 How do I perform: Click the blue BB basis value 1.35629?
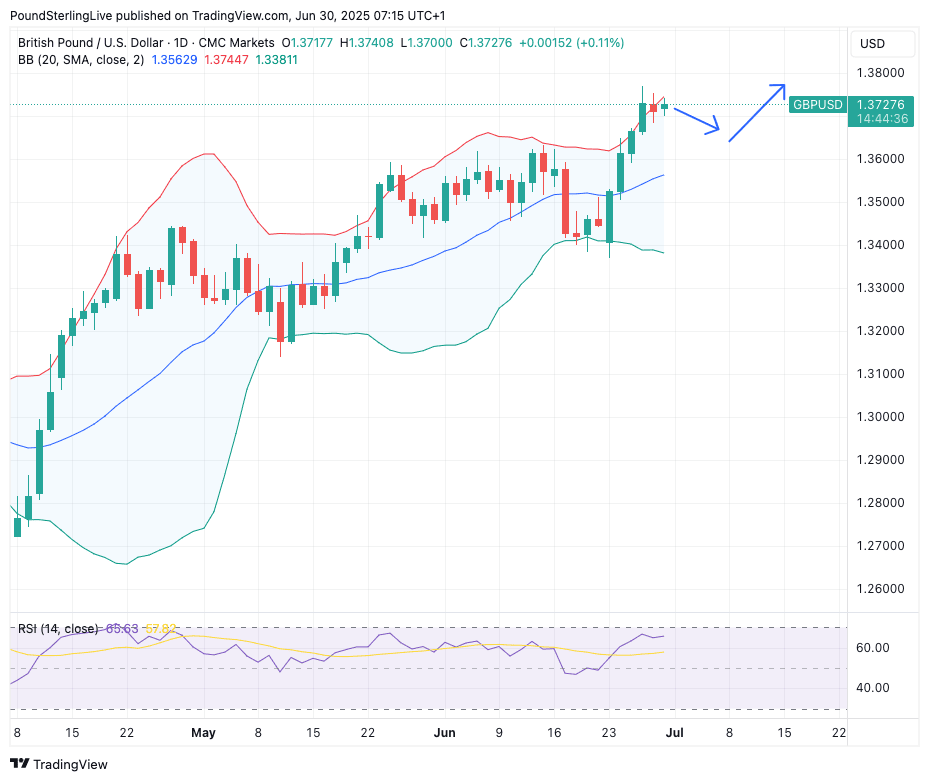tap(174, 60)
